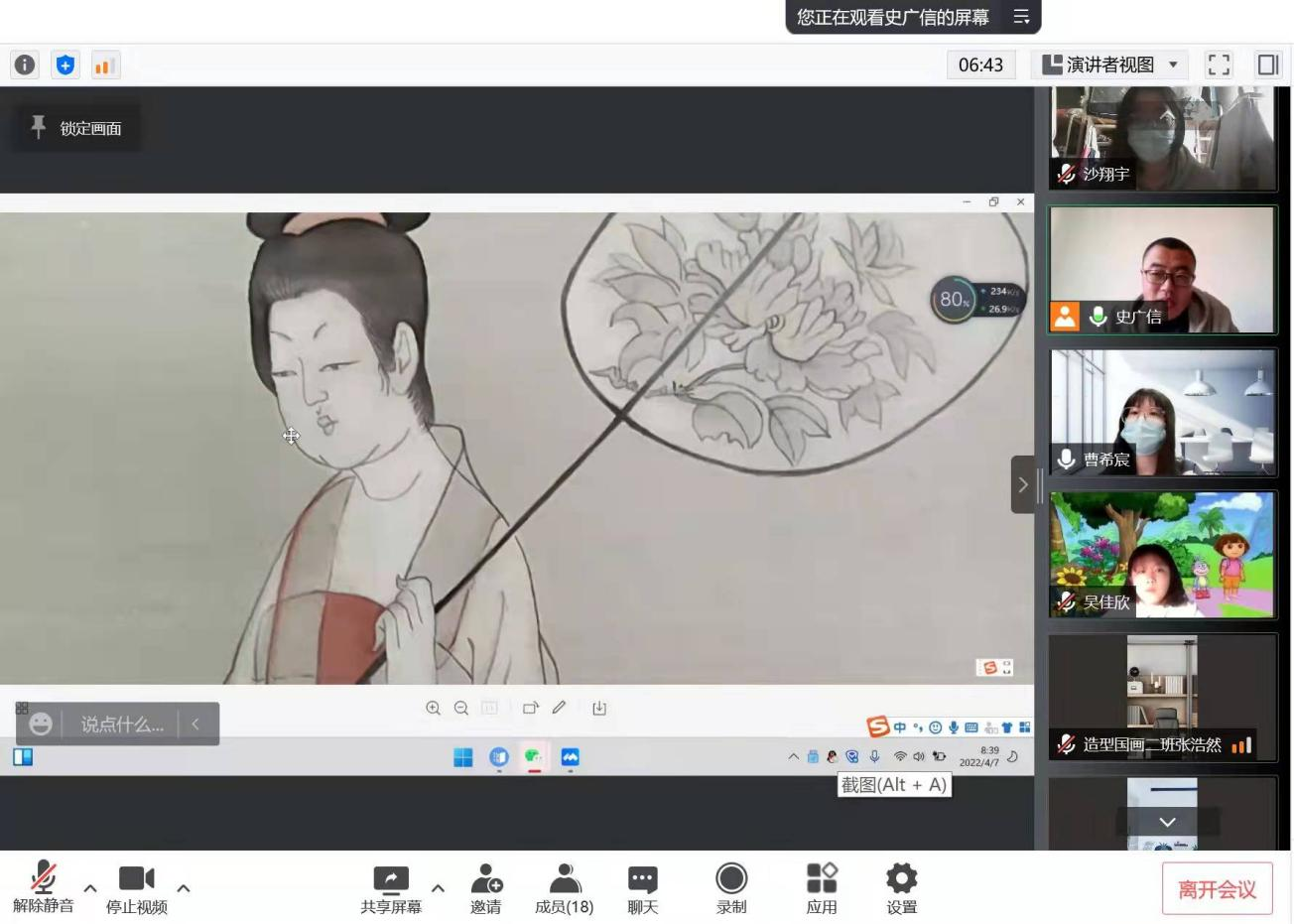Click the clock 8:39 2022/4/7 on taskbar
Screen dimensions: 1294x924
click(979, 756)
